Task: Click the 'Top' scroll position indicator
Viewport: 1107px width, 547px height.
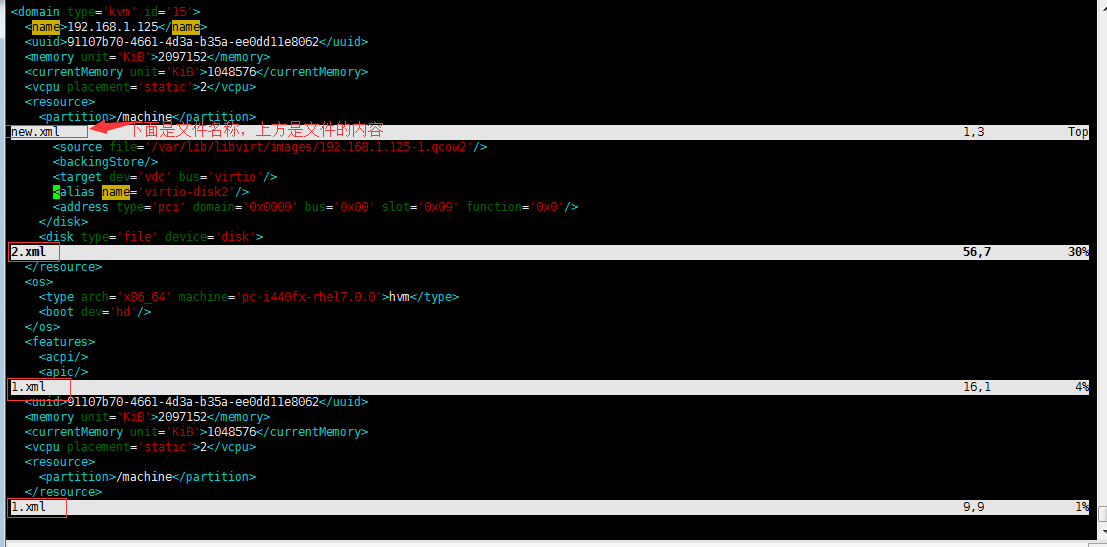Action: click(x=1077, y=132)
